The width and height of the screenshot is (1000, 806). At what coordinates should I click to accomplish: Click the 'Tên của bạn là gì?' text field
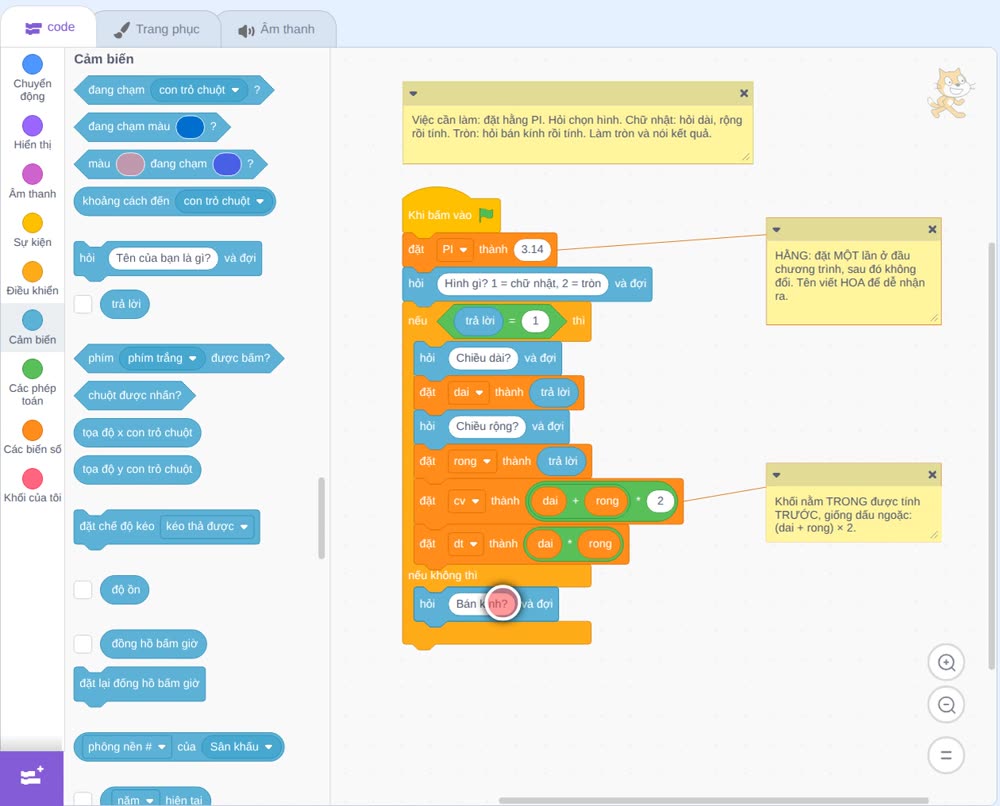[163, 258]
